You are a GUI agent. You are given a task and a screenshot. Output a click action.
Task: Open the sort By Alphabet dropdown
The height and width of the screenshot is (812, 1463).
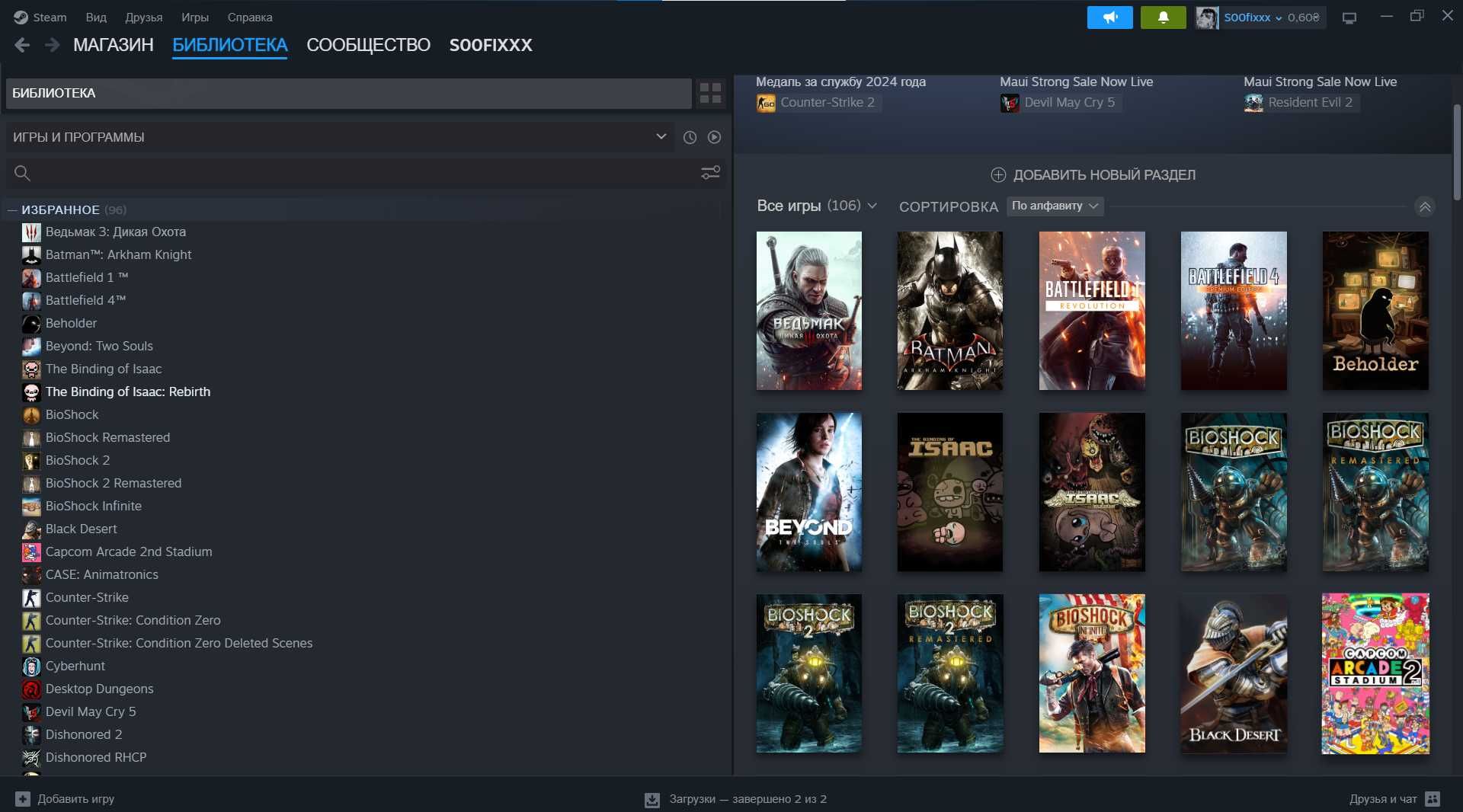coord(1055,206)
